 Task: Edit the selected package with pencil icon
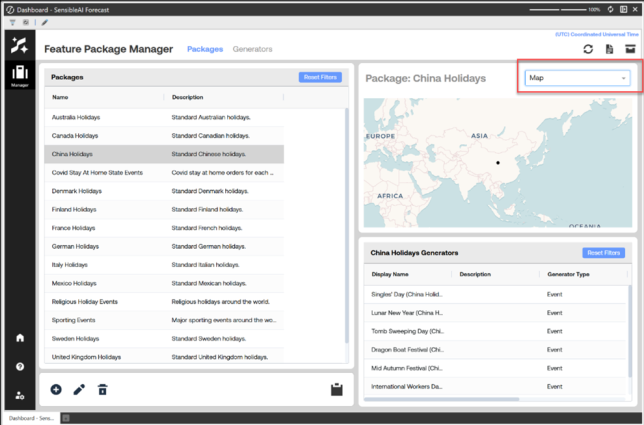coord(79,389)
